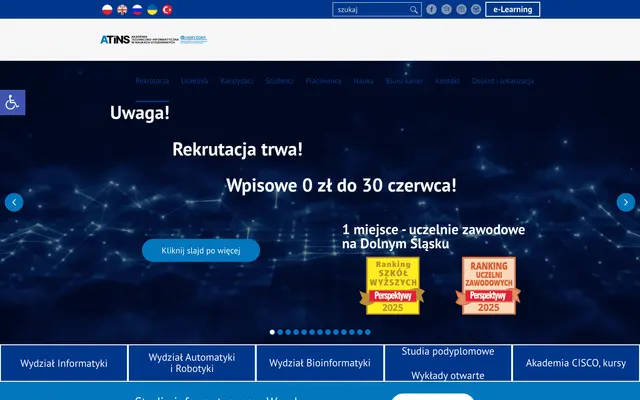Open the Pracownicy menu
The width and height of the screenshot is (640, 400).
[323, 81]
